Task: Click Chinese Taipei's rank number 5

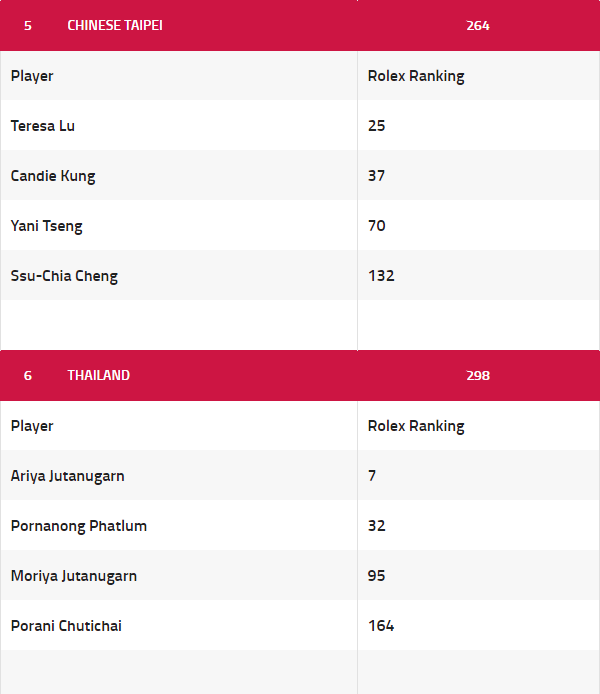Action: coord(28,25)
